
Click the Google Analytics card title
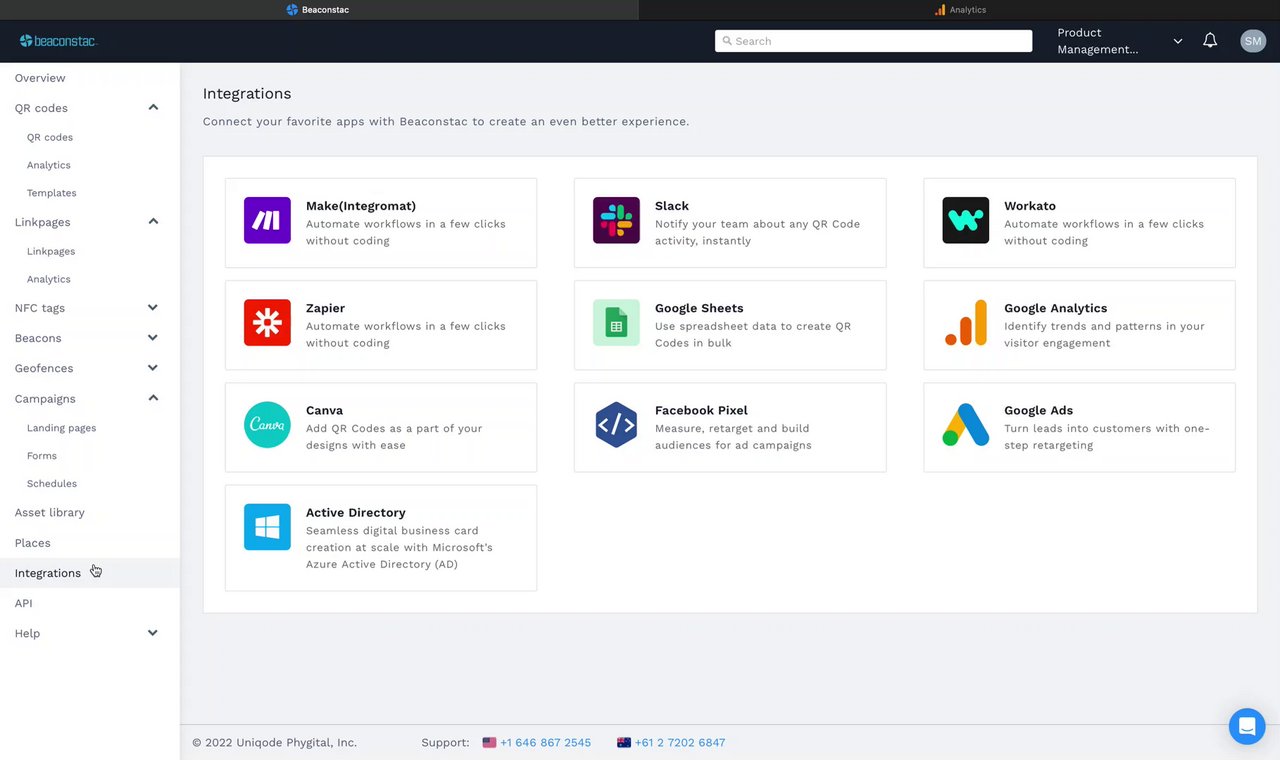tap(1056, 308)
